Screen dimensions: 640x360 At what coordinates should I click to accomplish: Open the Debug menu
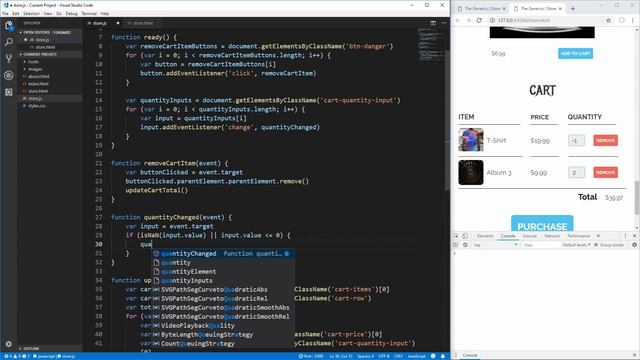[71, 13]
